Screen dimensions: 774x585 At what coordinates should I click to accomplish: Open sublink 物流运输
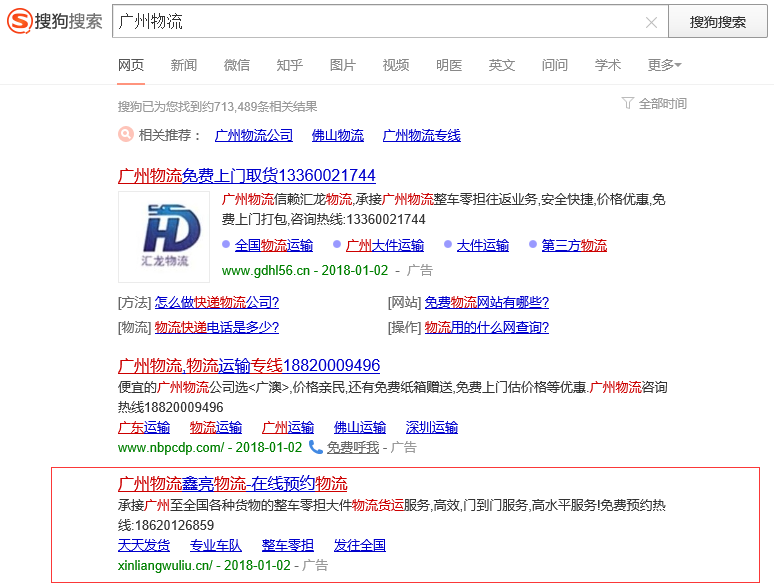(216, 428)
